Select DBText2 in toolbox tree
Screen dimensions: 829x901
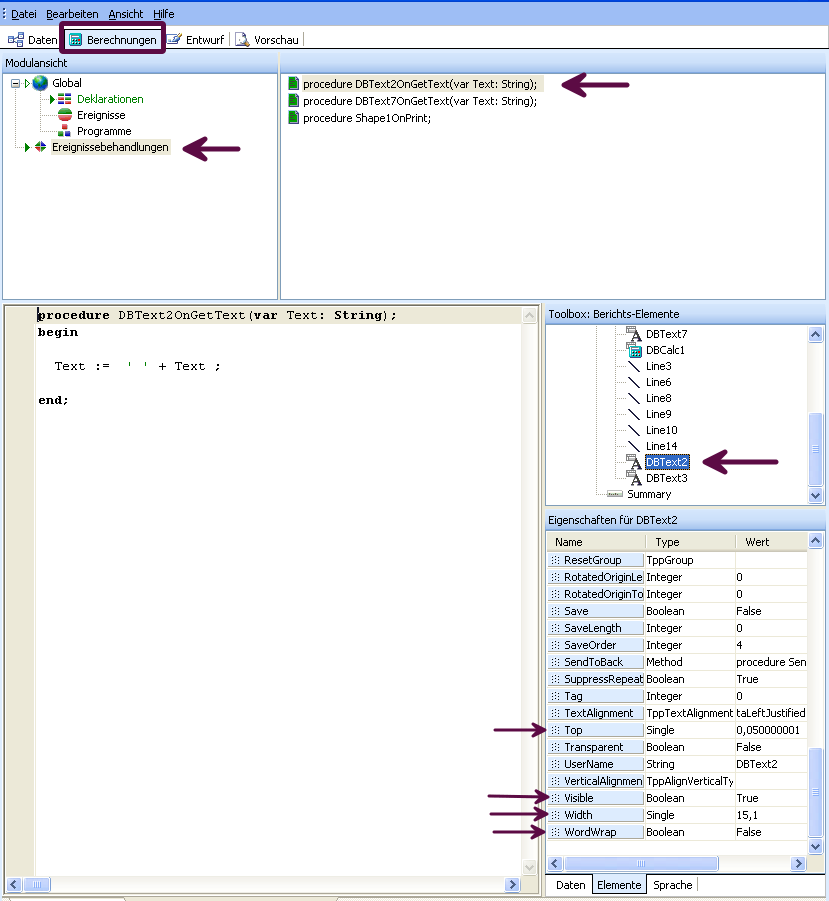point(666,462)
